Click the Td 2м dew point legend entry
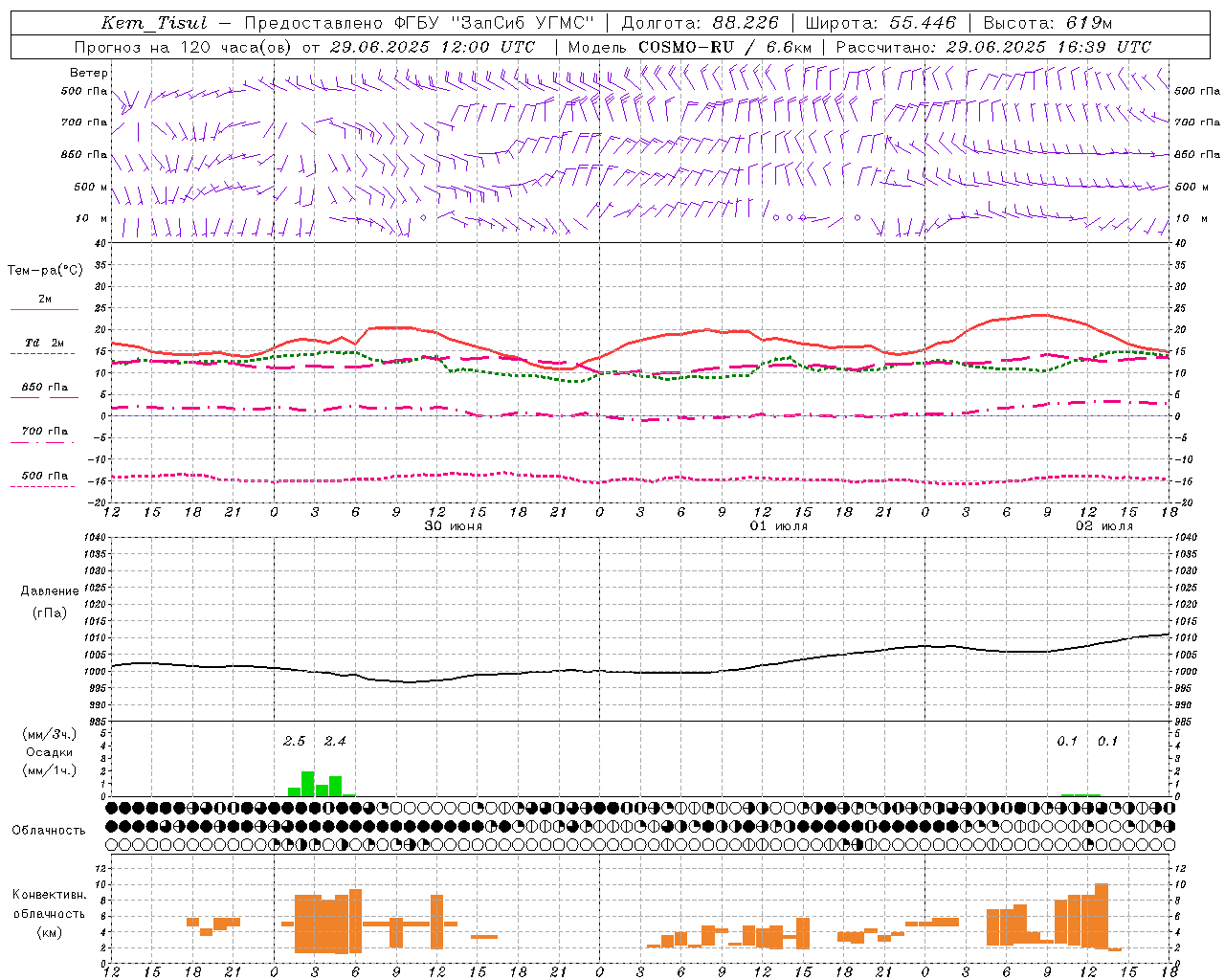This screenshot has height=980, width=1225. pyautogui.click(x=45, y=343)
